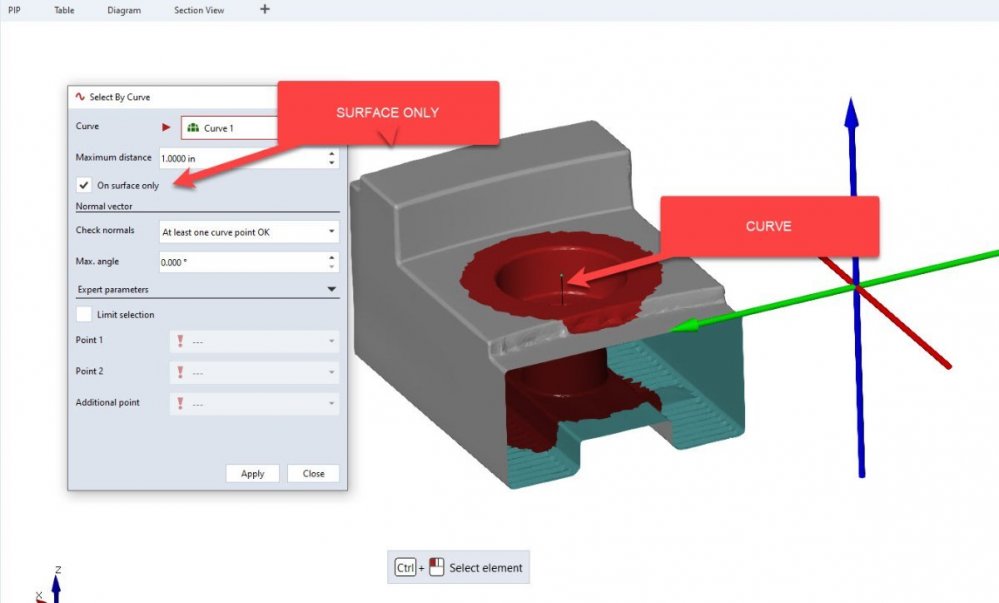Click the red arrow next to Curve
999x603 pixels.
pyautogui.click(x=166, y=128)
